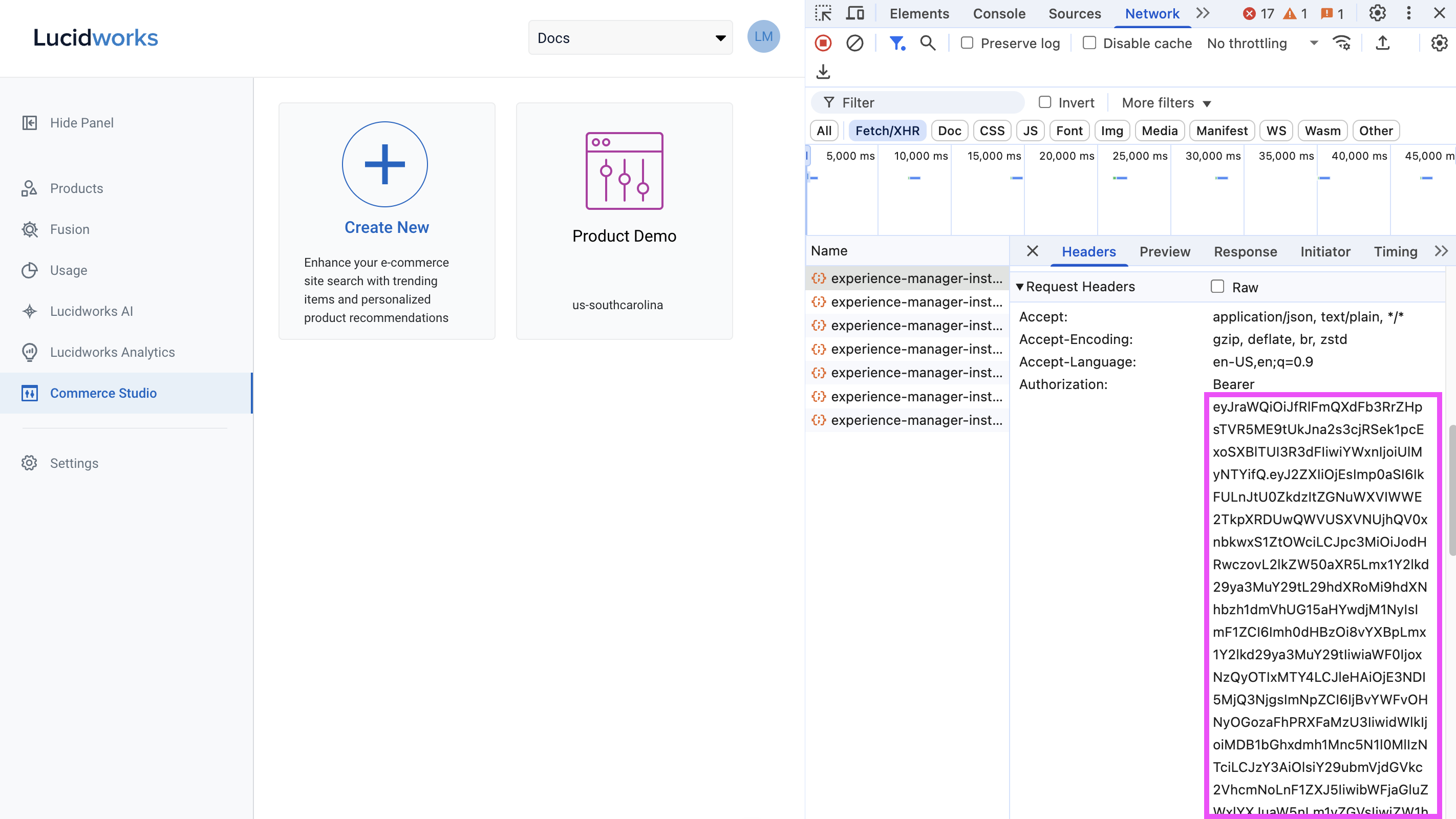Toggle the Fetch/XHR filter chip

pos(887,131)
